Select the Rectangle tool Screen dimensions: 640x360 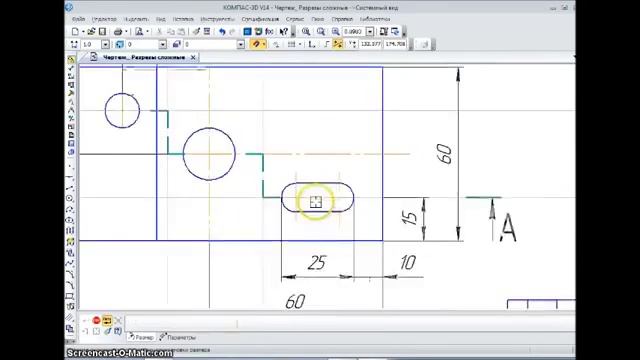point(70,296)
